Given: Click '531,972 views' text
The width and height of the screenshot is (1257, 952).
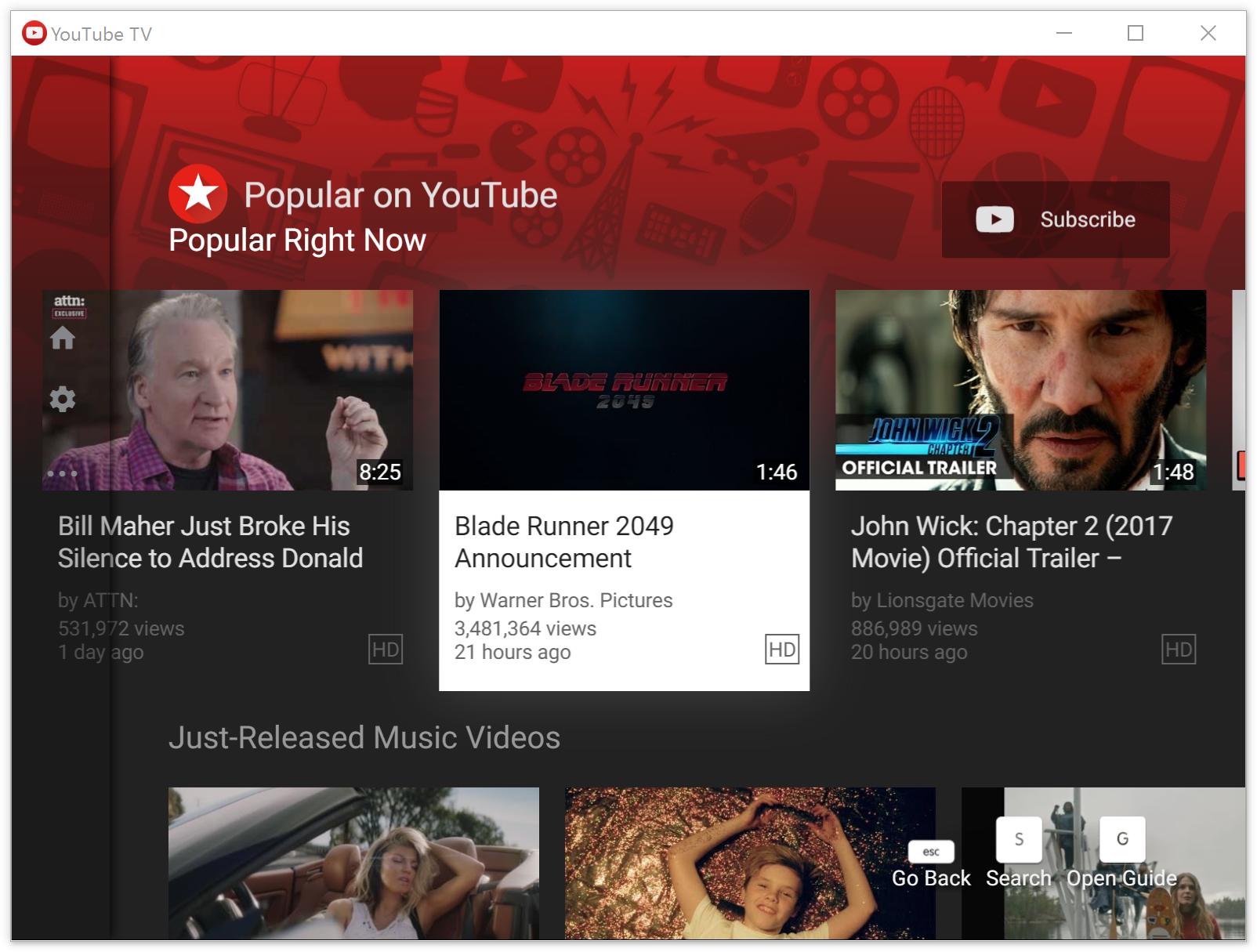Looking at the screenshot, I should (121, 628).
